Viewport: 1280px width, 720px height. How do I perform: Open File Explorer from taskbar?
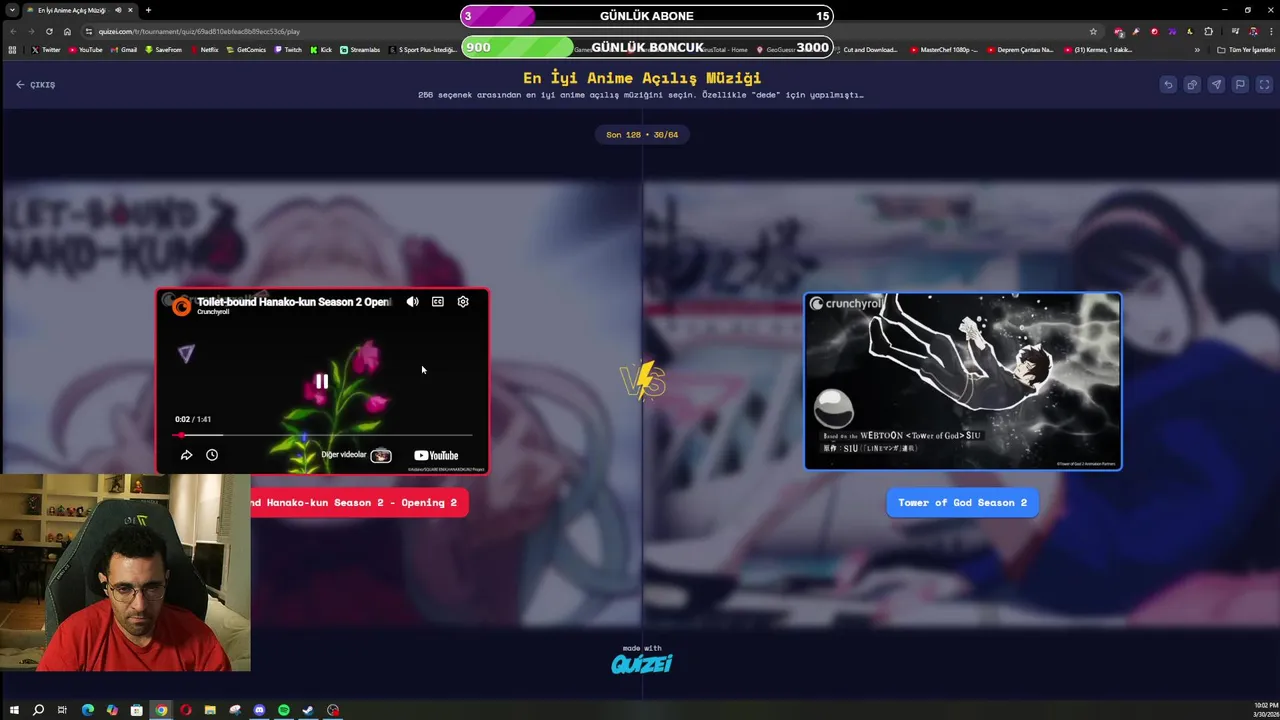210,710
